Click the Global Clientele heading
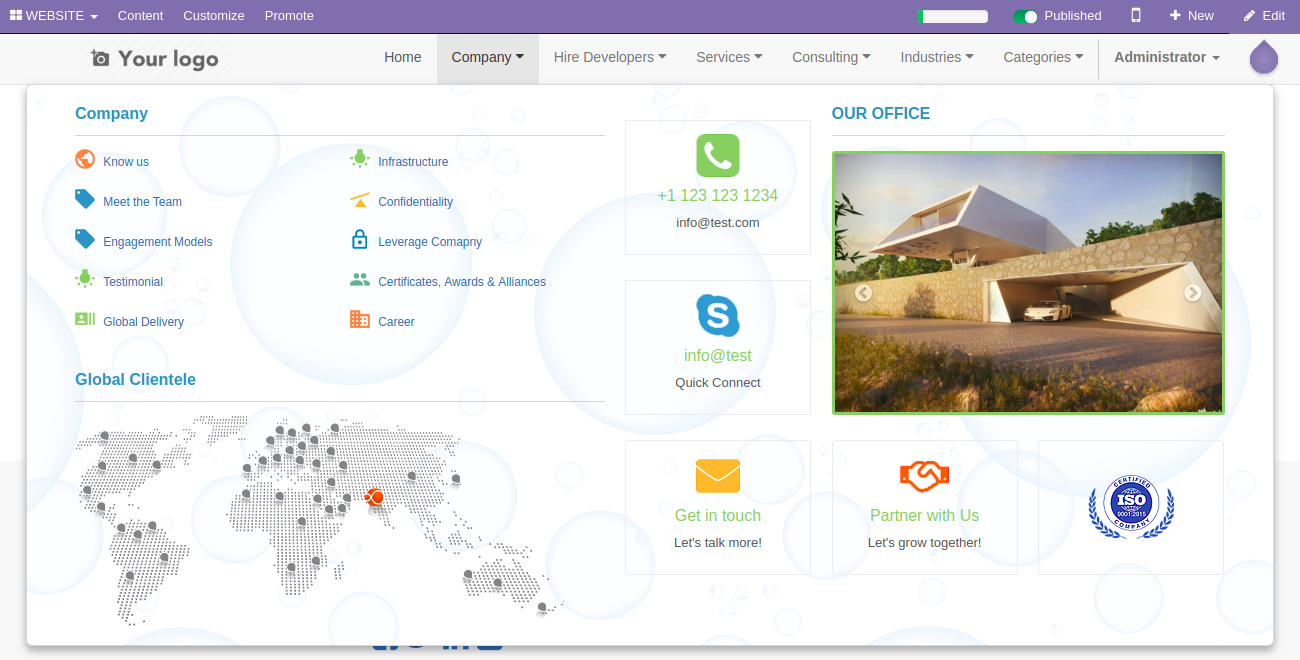1300x660 pixels. point(135,379)
